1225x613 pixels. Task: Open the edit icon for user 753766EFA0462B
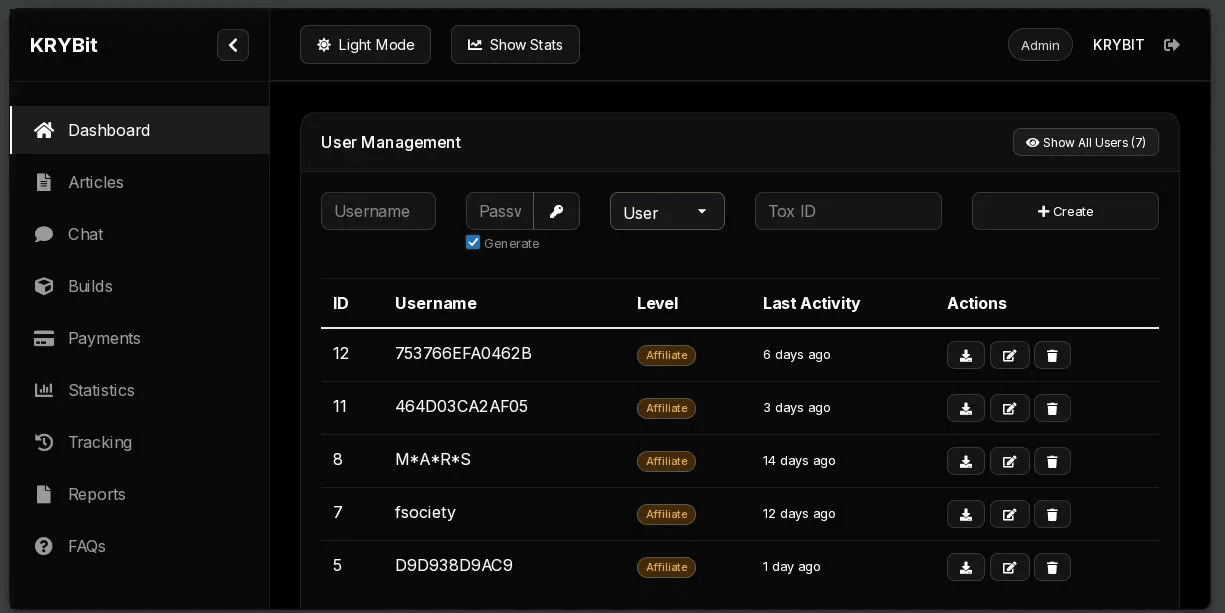point(1009,355)
